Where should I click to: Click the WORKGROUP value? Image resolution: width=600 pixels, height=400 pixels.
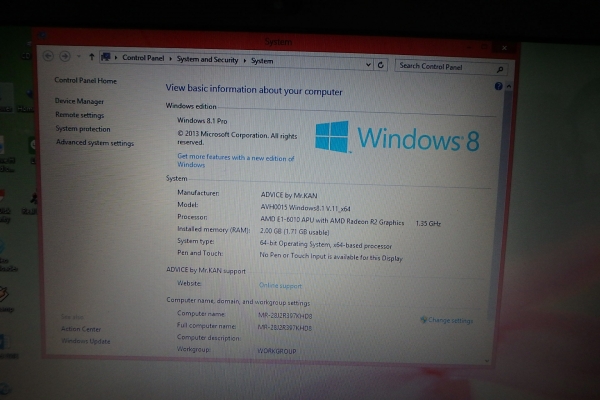tap(277, 351)
